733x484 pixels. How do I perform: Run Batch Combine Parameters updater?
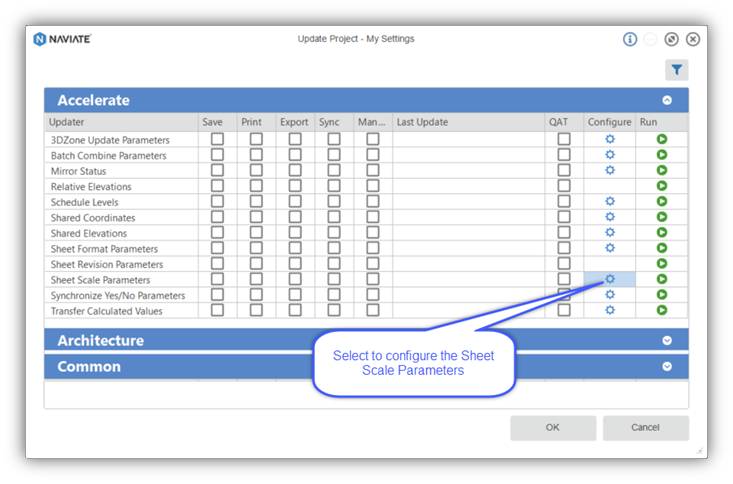(661, 154)
